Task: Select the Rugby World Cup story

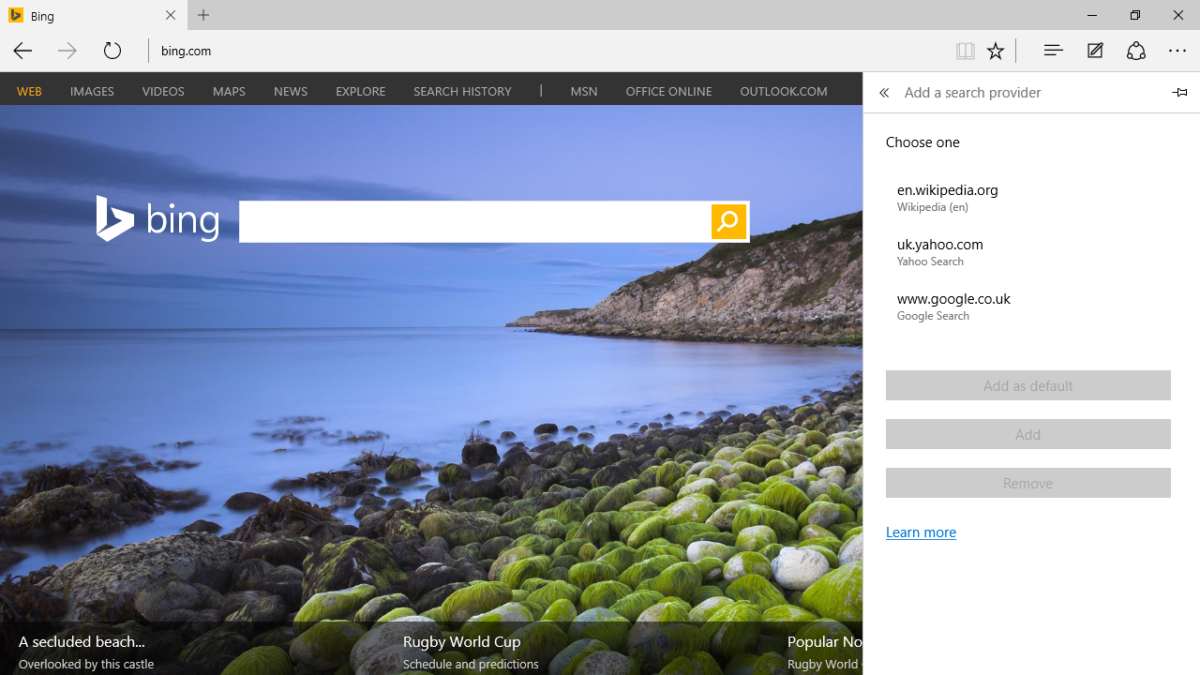Action: click(461, 641)
